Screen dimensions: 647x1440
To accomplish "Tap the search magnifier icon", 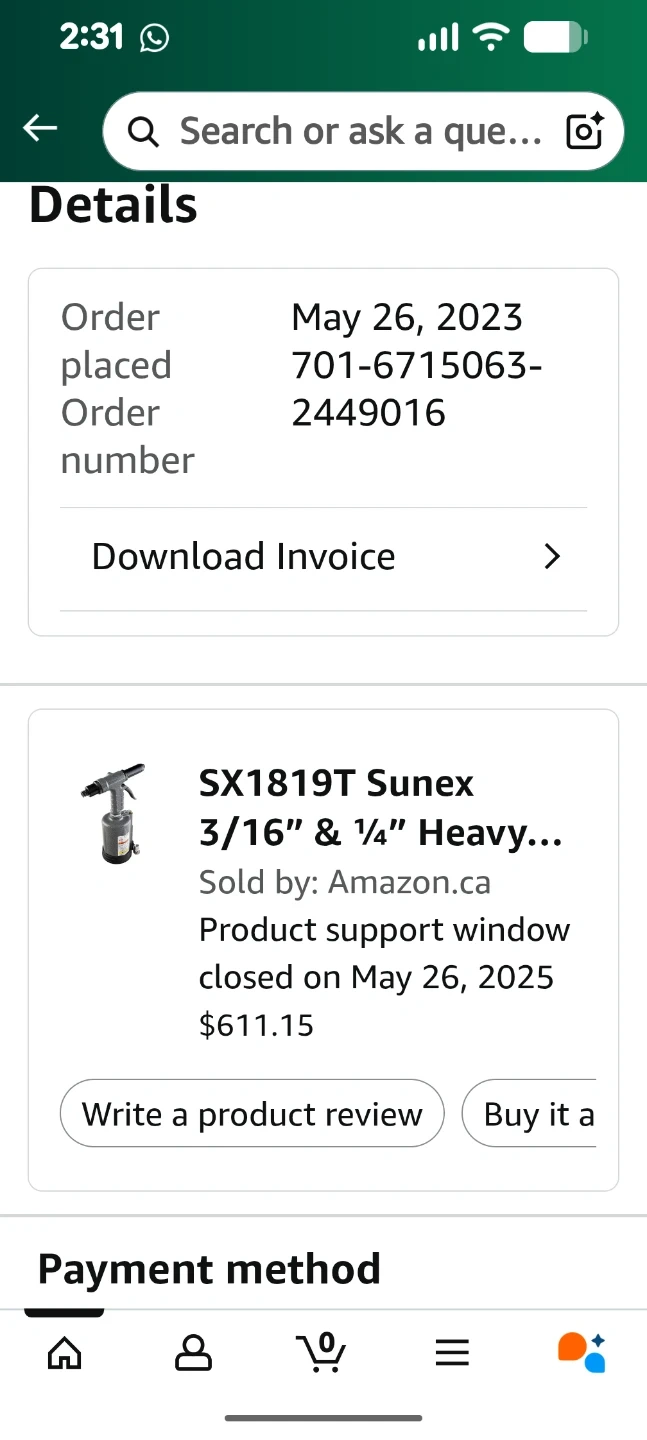I will click(x=143, y=132).
